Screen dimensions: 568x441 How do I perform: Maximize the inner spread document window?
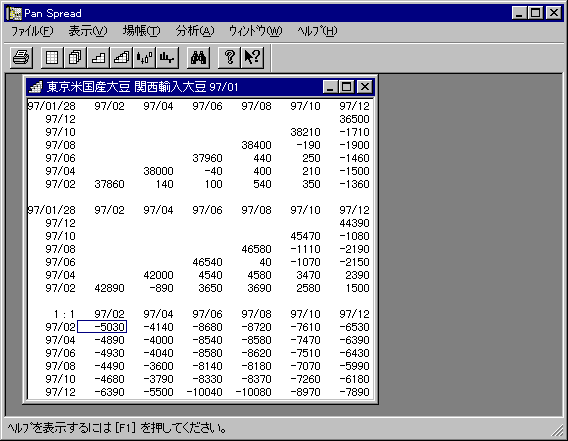[x=346, y=87]
